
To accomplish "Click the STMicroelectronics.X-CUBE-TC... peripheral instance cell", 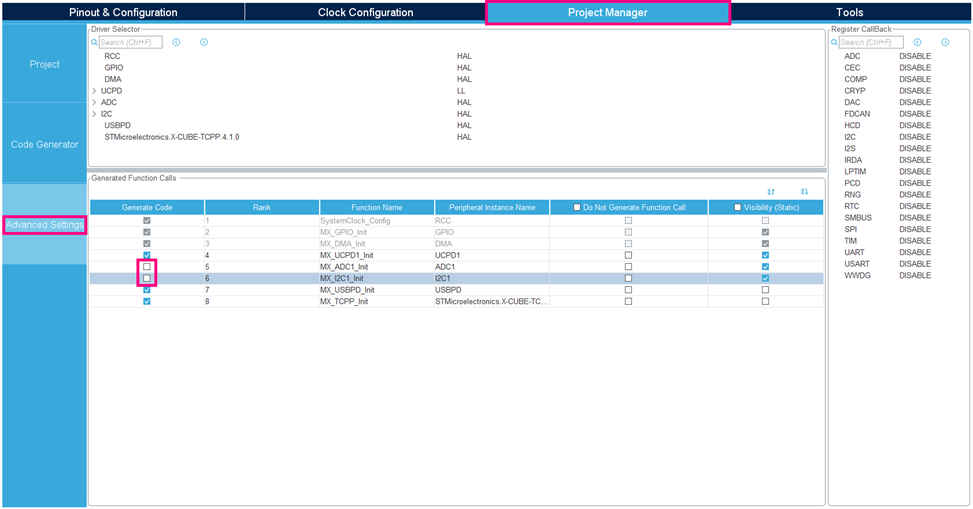I will [x=492, y=302].
